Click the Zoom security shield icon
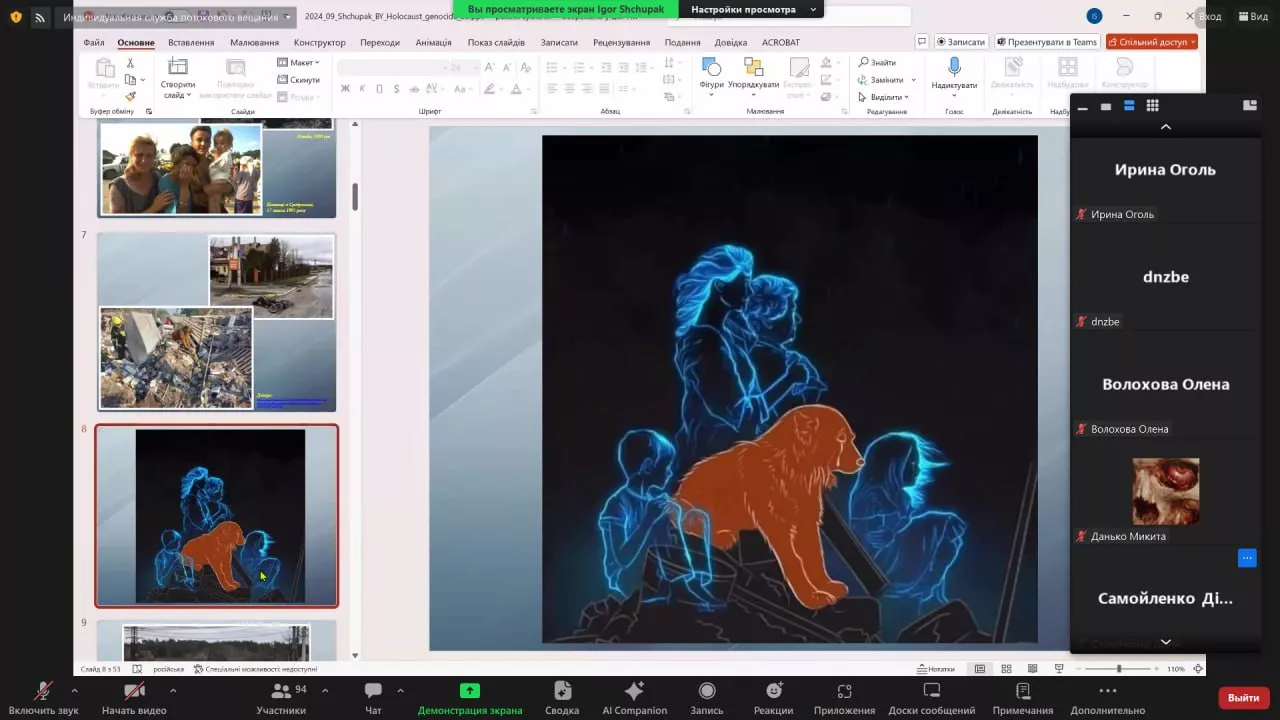 (x=16, y=17)
